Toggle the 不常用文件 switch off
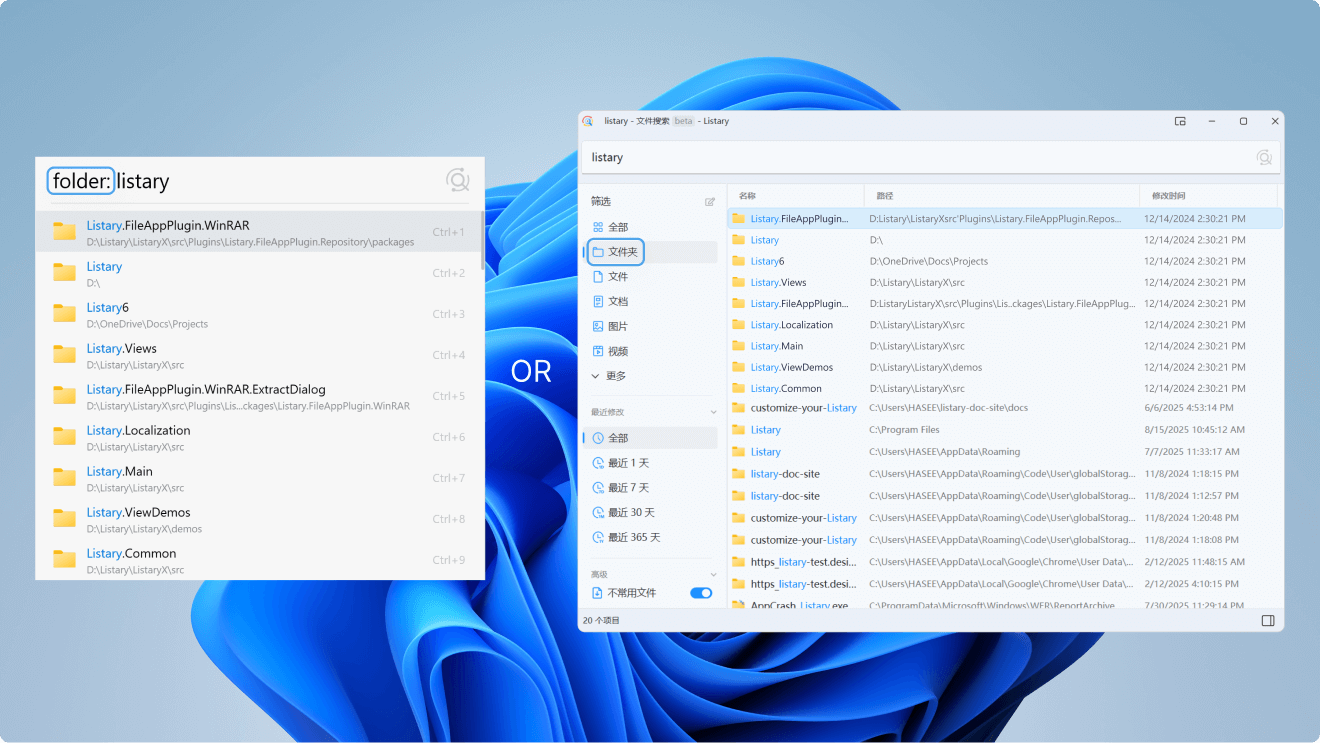1320x743 pixels. [701, 593]
